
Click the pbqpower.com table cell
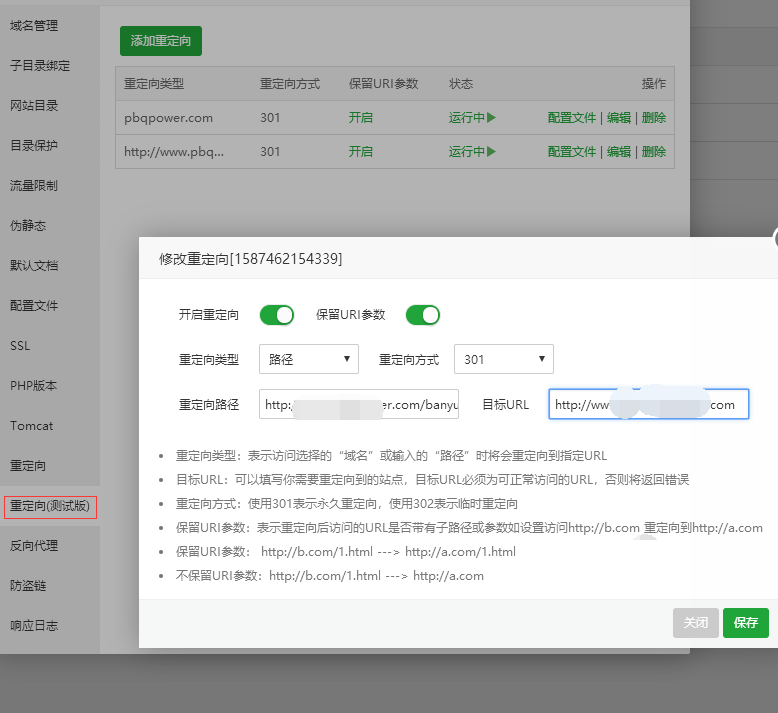click(x=168, y=118)
